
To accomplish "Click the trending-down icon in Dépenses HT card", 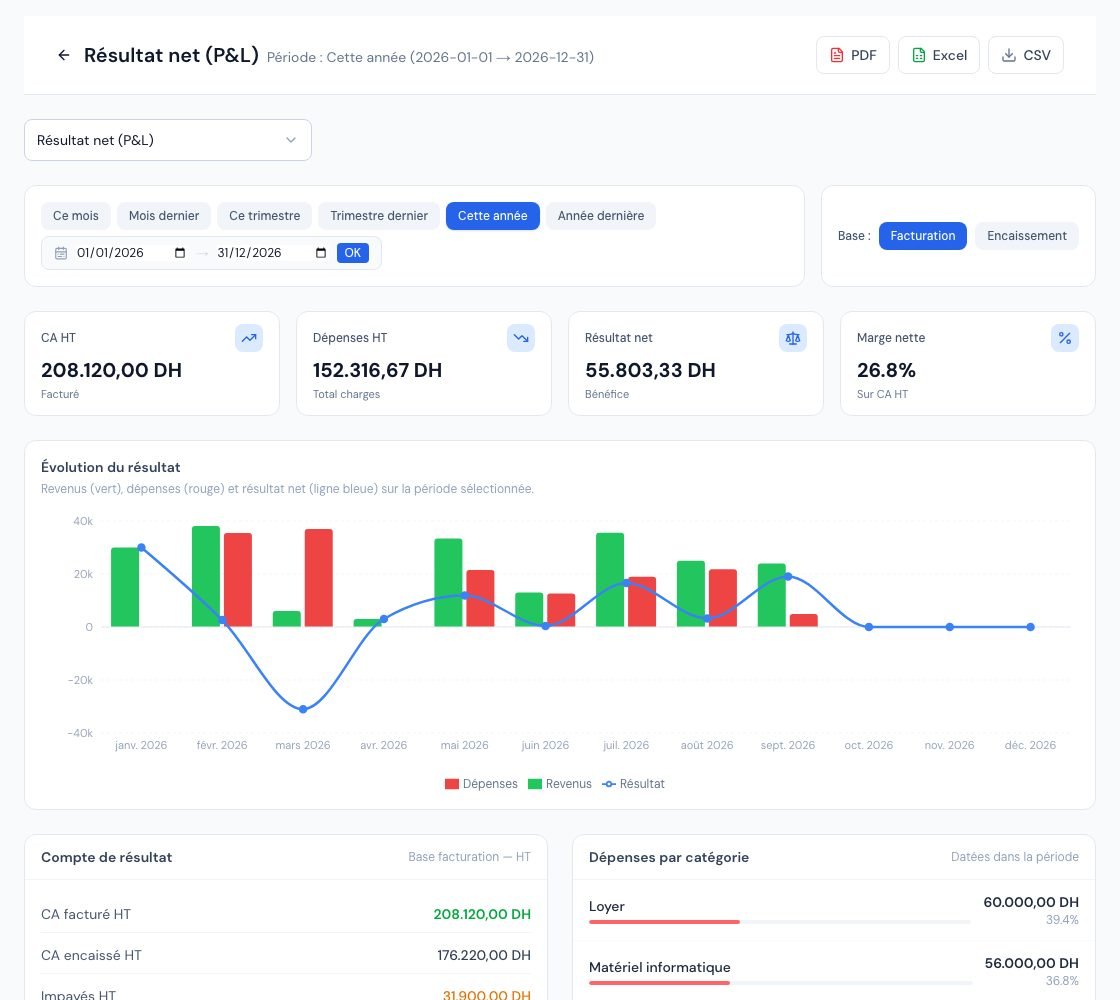I will pyautogui.click(x=521, y=338).
